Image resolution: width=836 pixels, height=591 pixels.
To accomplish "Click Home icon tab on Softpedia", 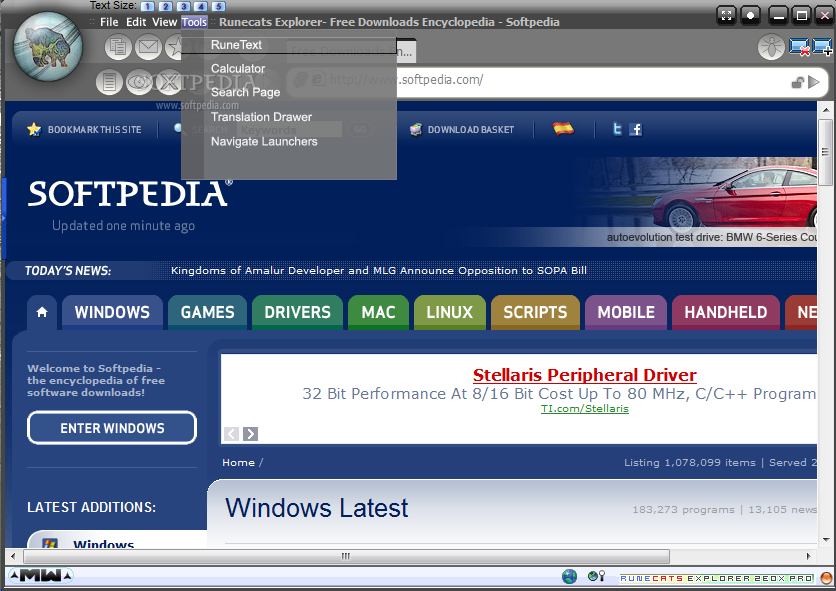I will tap(42, 312).
